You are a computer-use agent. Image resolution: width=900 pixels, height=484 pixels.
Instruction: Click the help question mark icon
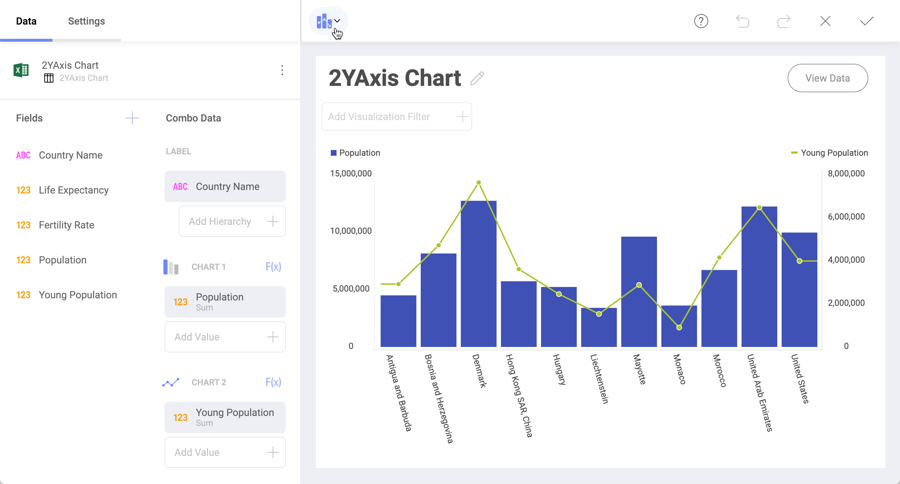[701, 21]
